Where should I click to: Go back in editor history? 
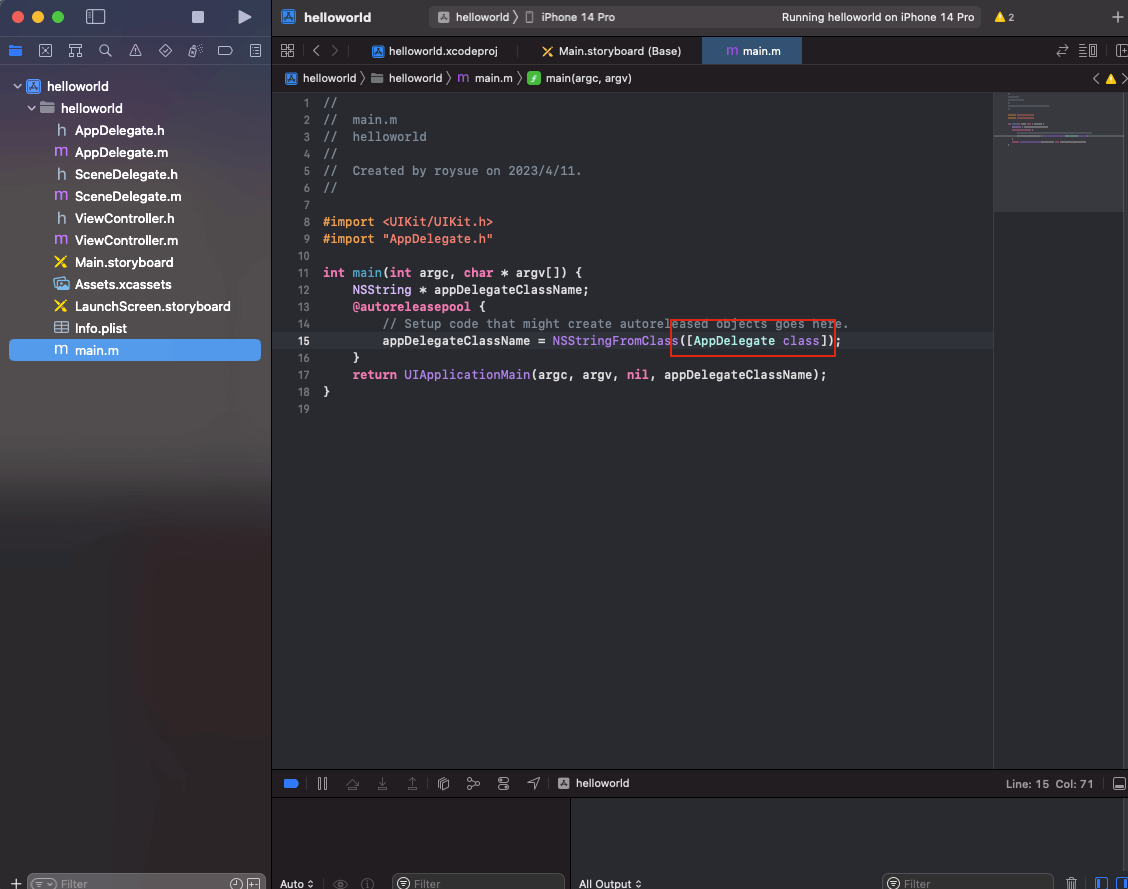pos(317,50)
